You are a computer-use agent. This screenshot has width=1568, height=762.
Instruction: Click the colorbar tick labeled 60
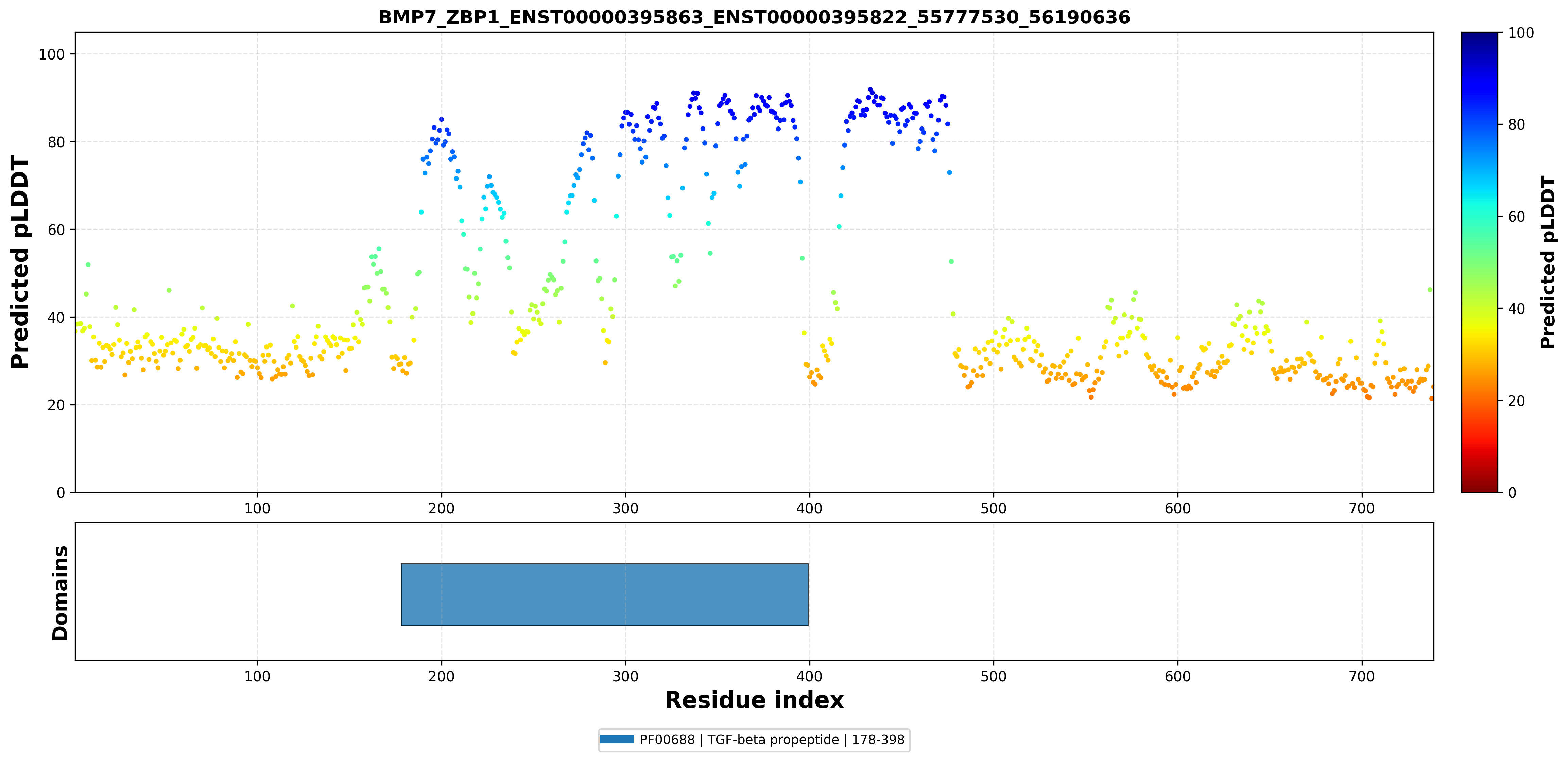1516,217
